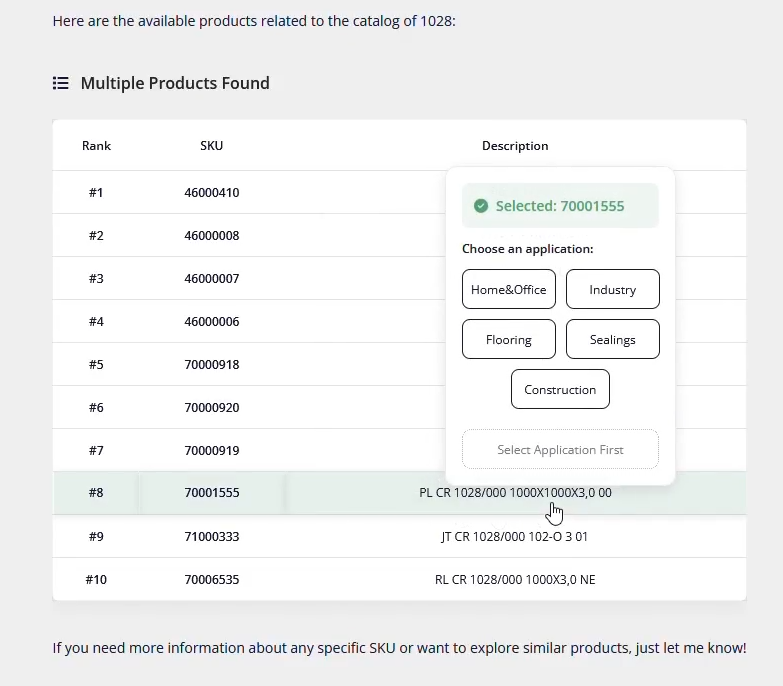Click the Multiple Products Found heading
783x686 pixels.
click(x=175, y=83)
